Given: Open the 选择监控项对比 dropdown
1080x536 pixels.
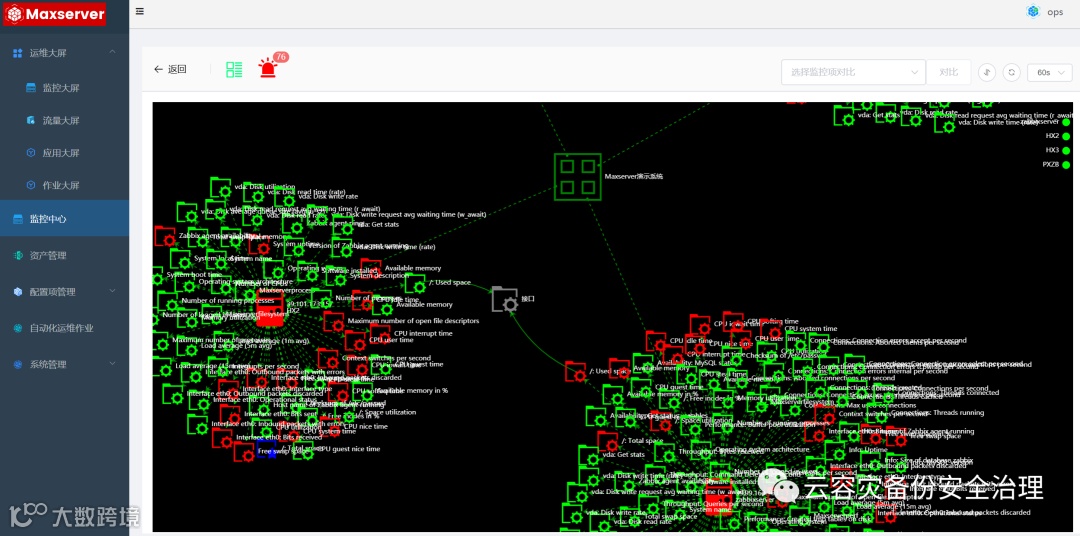Looking at the screenshot, I should (x=853, y=72).
